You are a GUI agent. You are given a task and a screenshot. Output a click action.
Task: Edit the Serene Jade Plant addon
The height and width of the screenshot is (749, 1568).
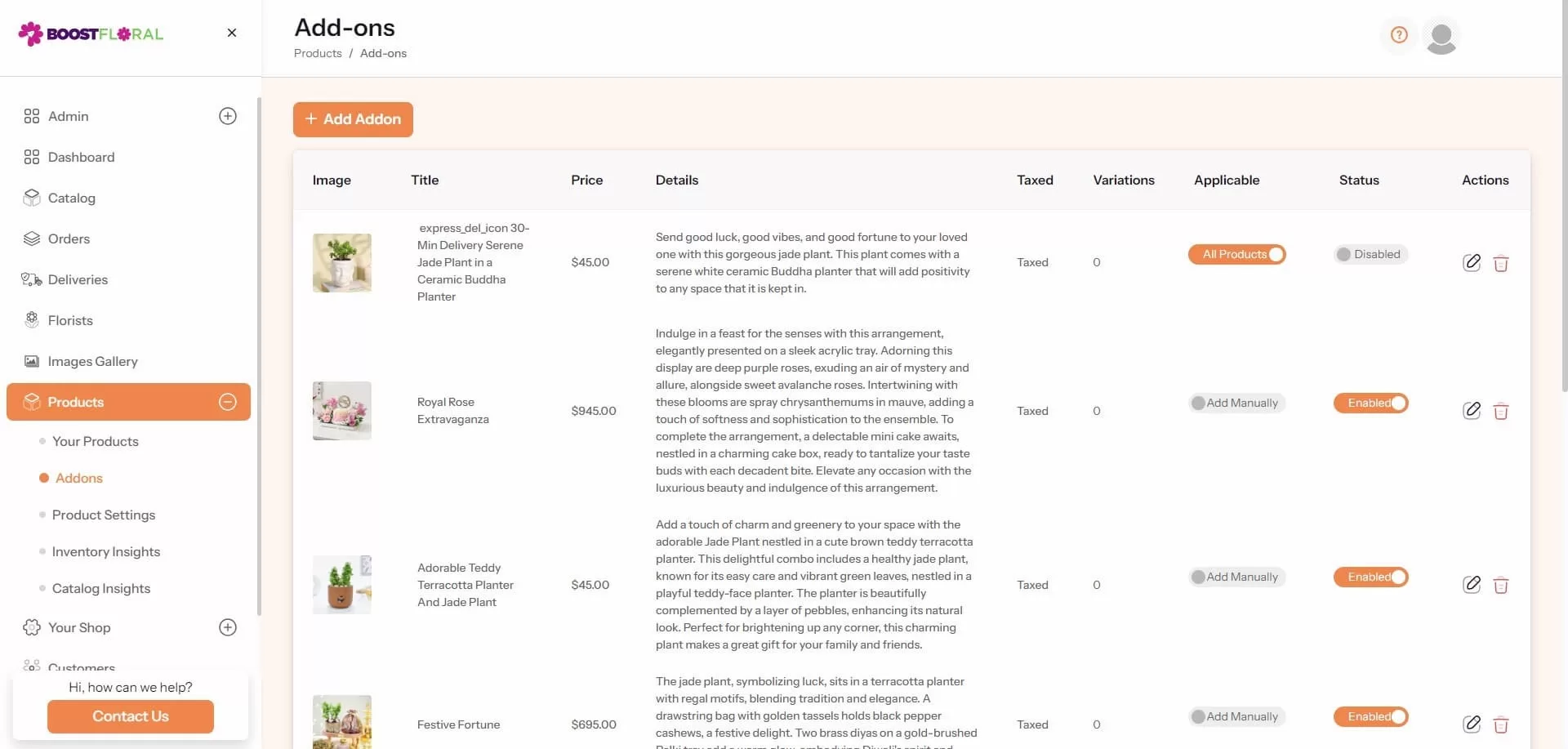click(1472, 262)
